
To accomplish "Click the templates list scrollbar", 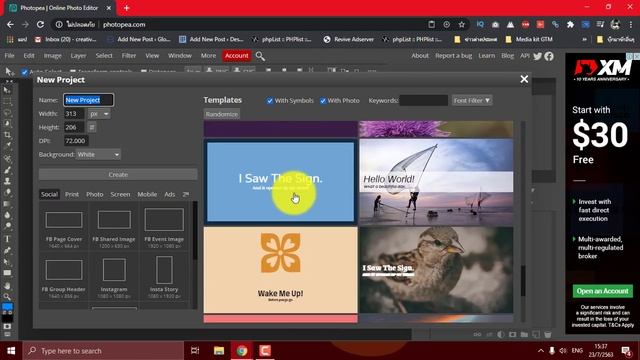I will 523,281.
